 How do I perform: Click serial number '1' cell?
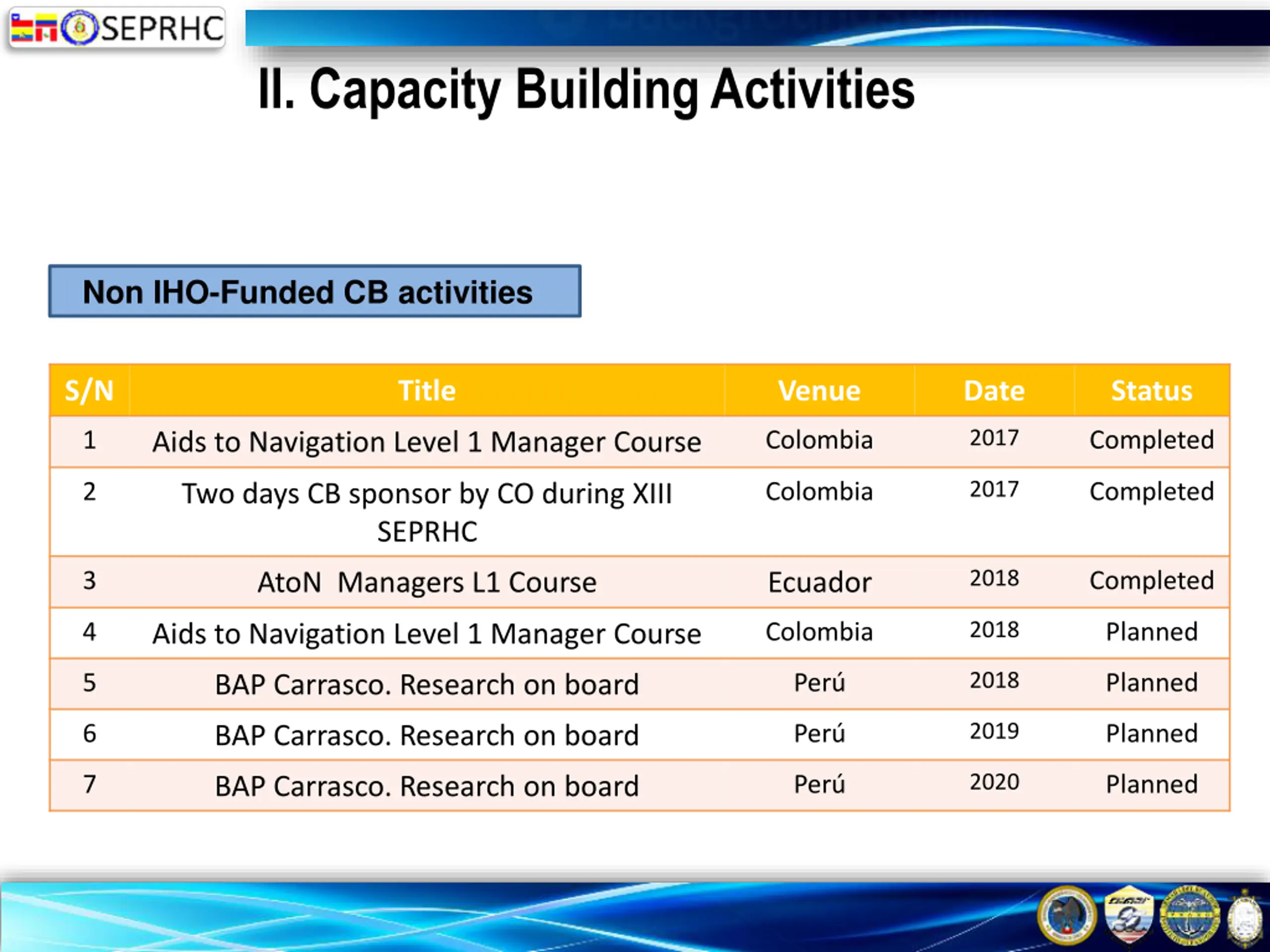[90, 440]
